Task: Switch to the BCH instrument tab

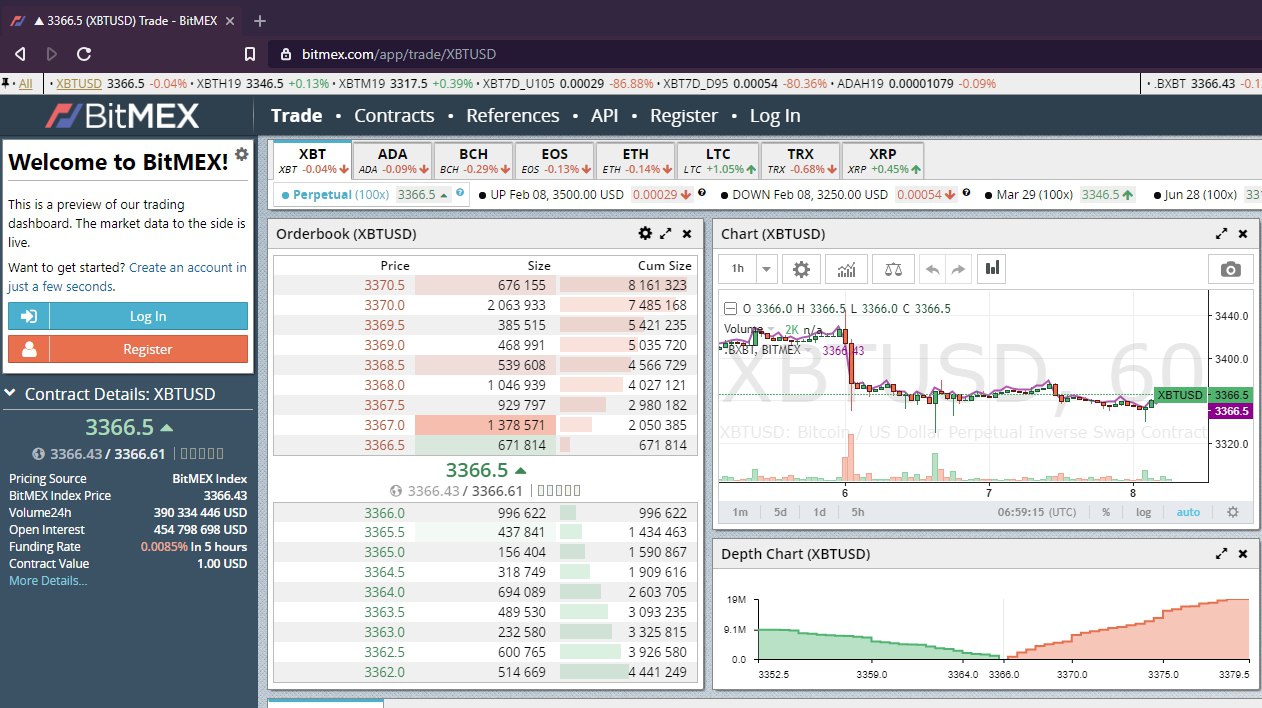Action: 473,160
